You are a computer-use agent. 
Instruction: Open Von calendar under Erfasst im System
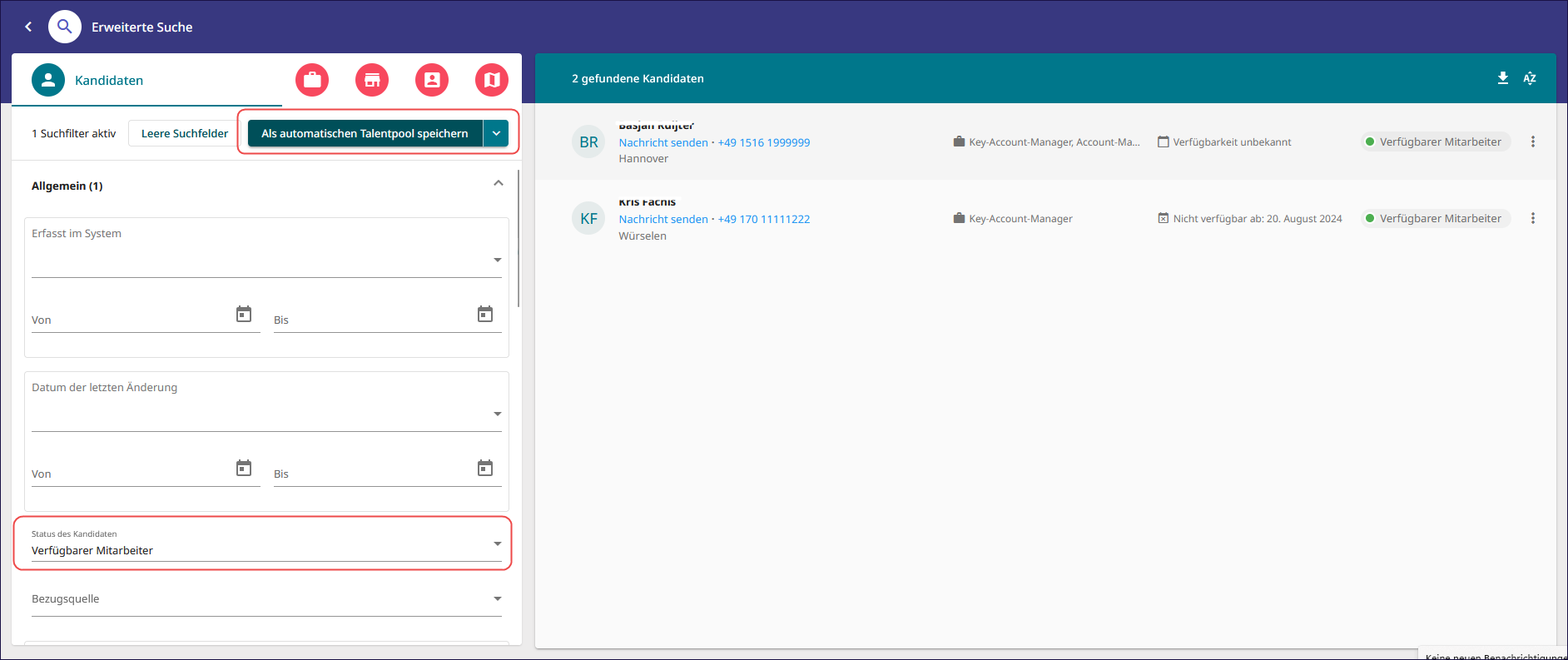click(x=244, y=314)
